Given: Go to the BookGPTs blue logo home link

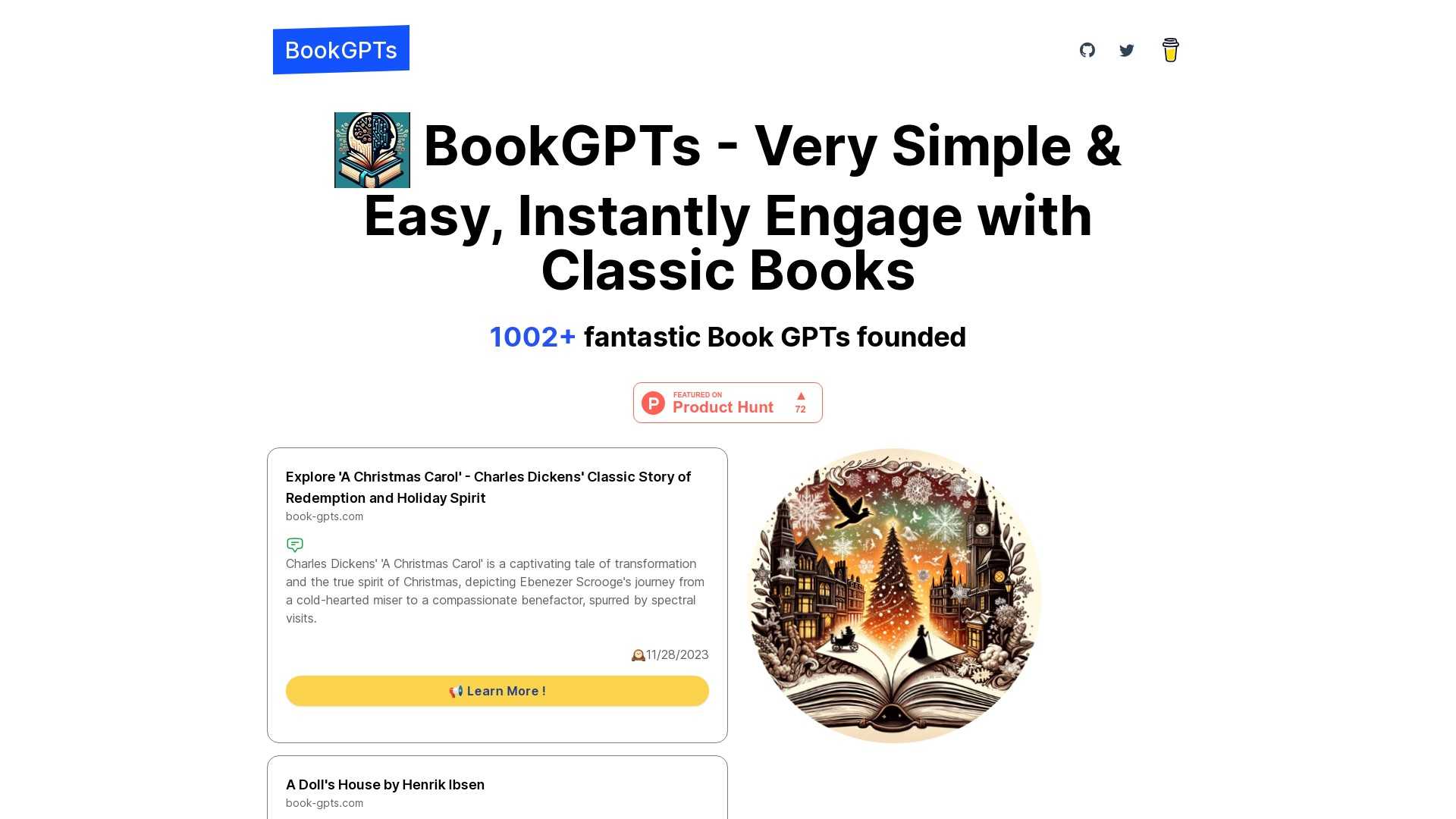Looking at the screenshot, I should point(341,50).
